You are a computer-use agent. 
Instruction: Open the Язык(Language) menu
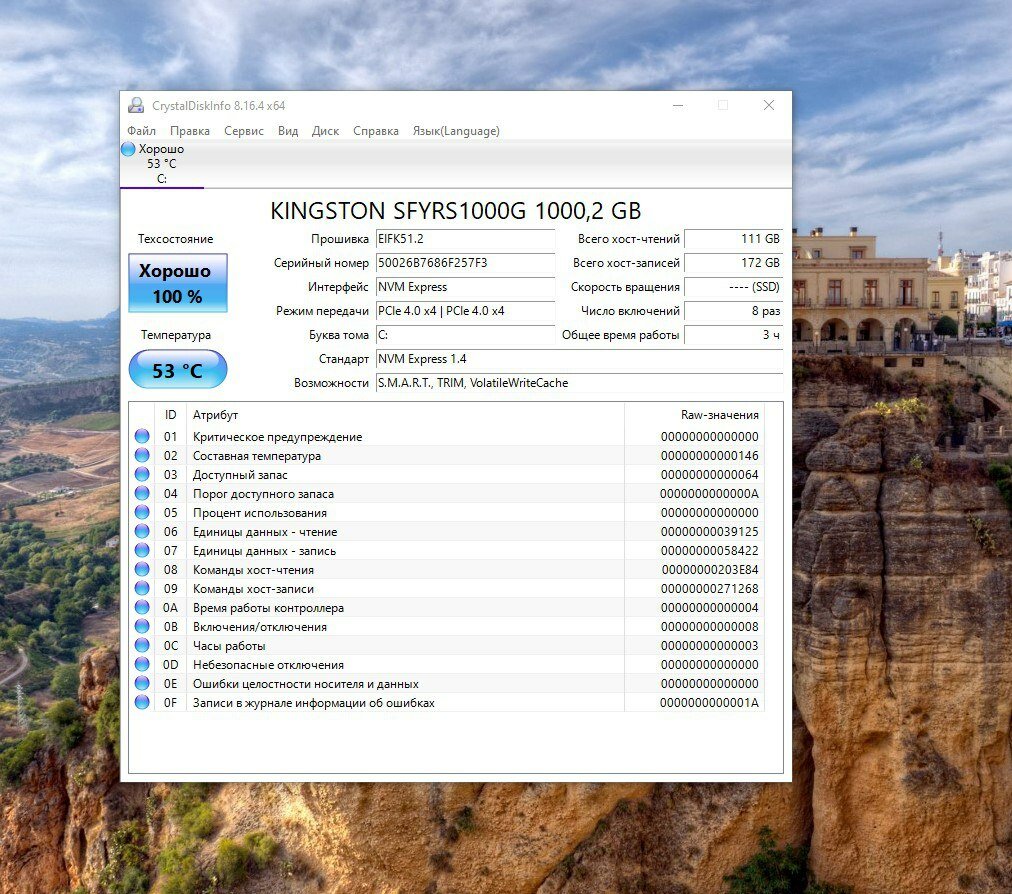coord(456,131)
